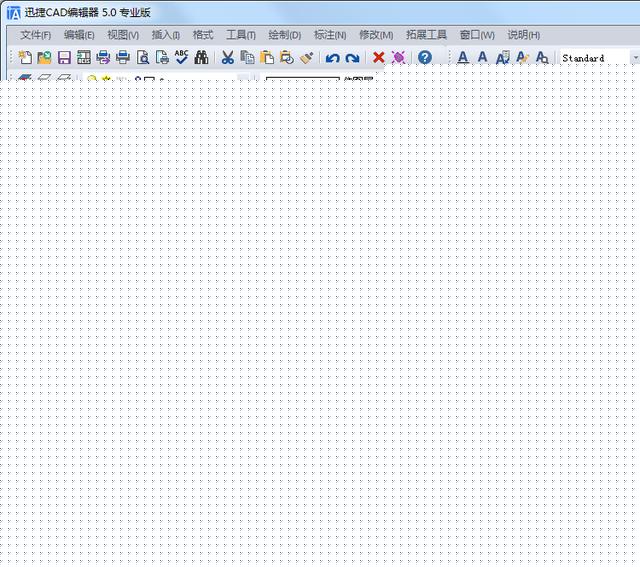Screen dimensions: 640x567
Task: Redo the last undone action
Action: pos(352,58)
